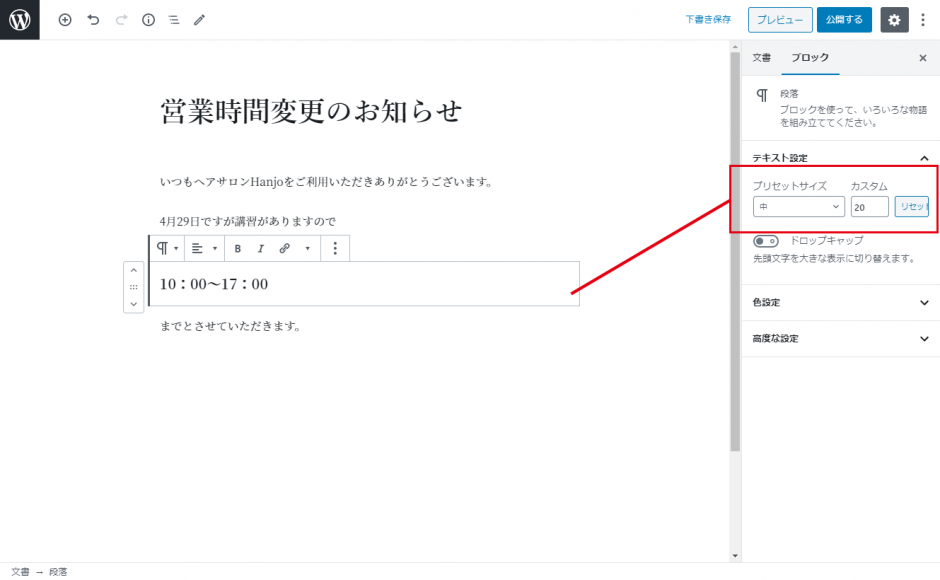
Task: Click the WordPress logo icon
Action: [x=20, y=20]
